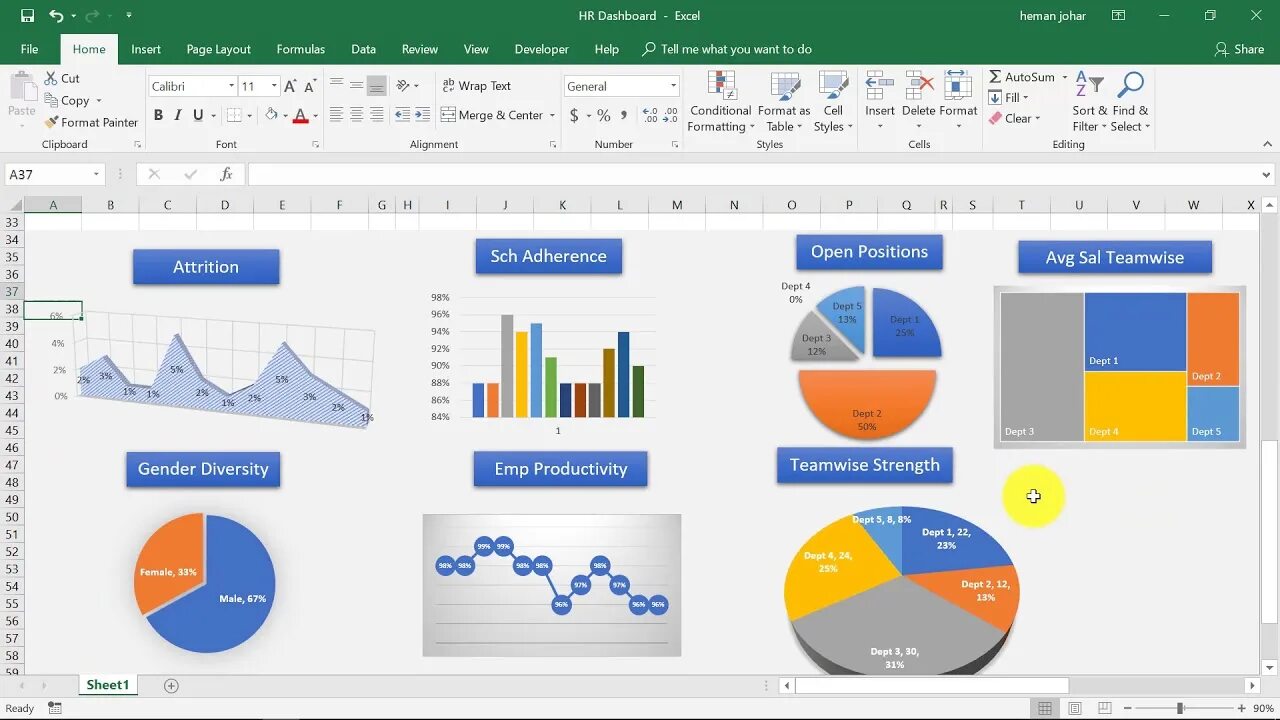Click the Borders icon
The image size is (1280, 720).
pyautogui.click(x=233, y=115)
